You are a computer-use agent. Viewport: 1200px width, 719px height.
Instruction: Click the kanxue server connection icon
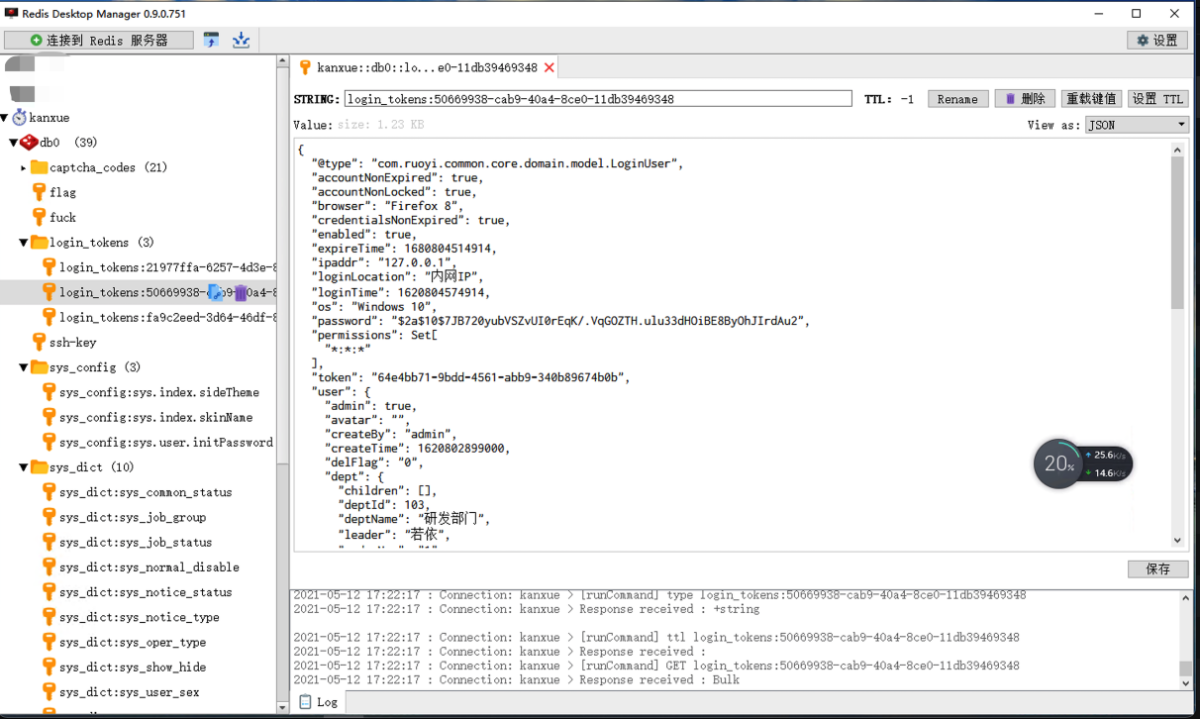click(x=20, y=117)
